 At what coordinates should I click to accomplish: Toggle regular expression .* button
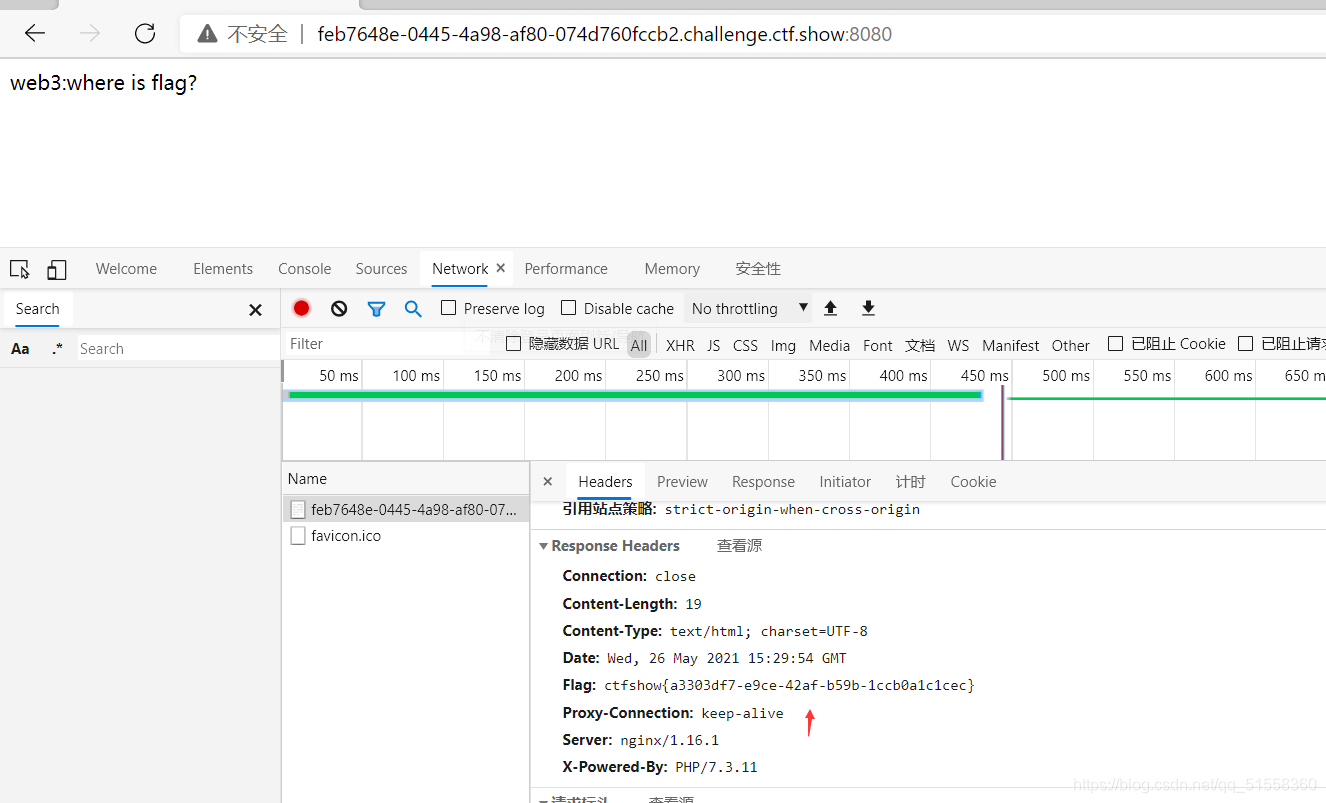coord(57,349)
